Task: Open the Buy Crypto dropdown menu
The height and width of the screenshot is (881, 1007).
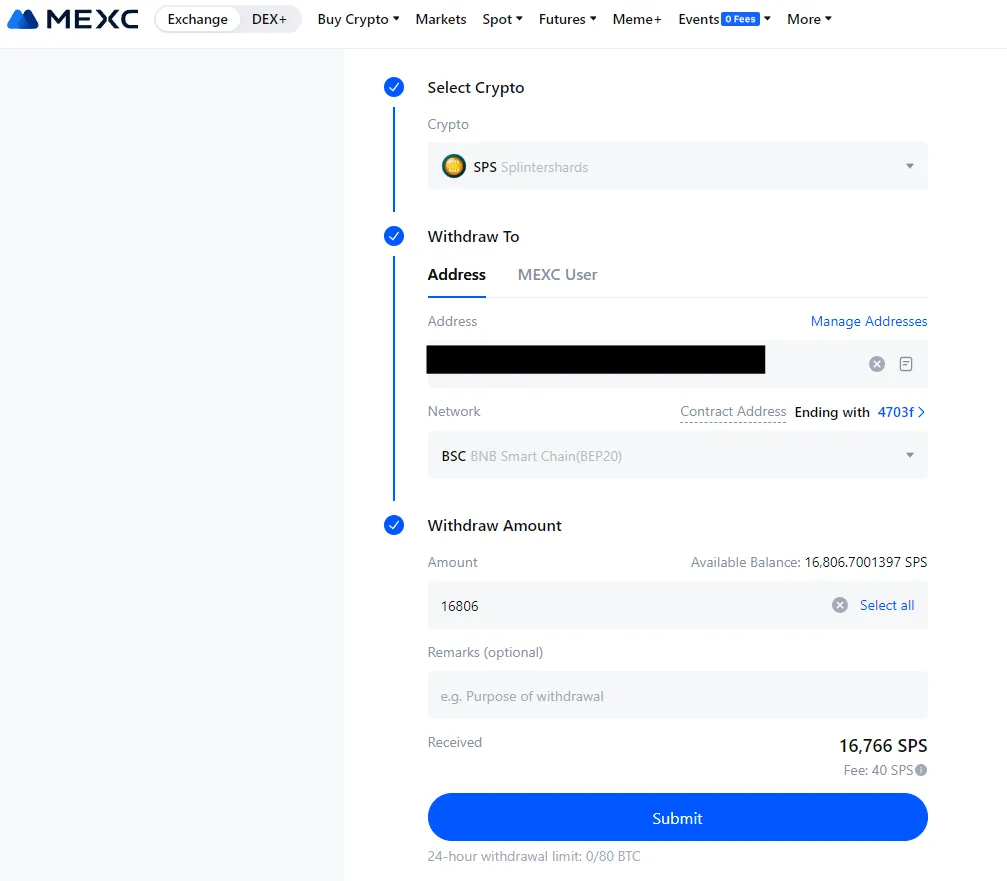Action: pos(358,19)
